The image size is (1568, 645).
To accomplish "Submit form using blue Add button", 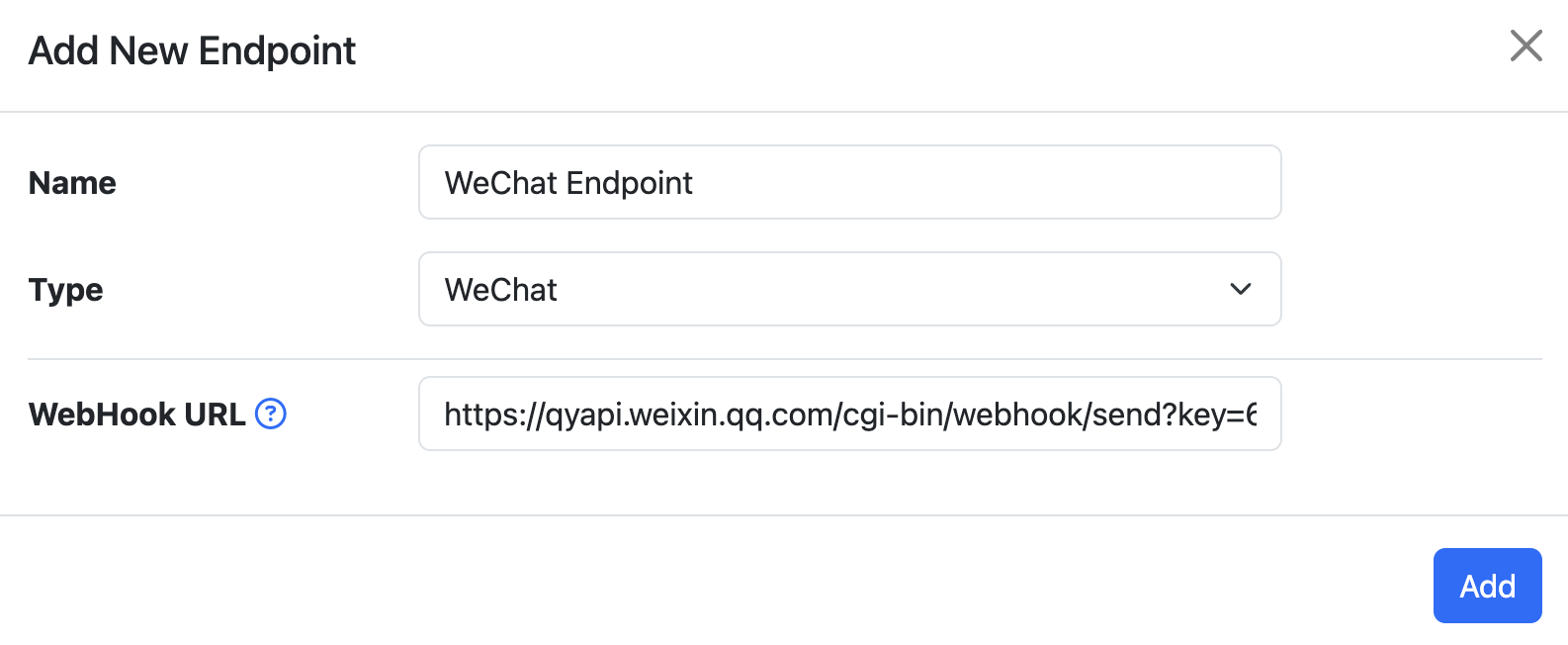I will (x=1487, y=586).
